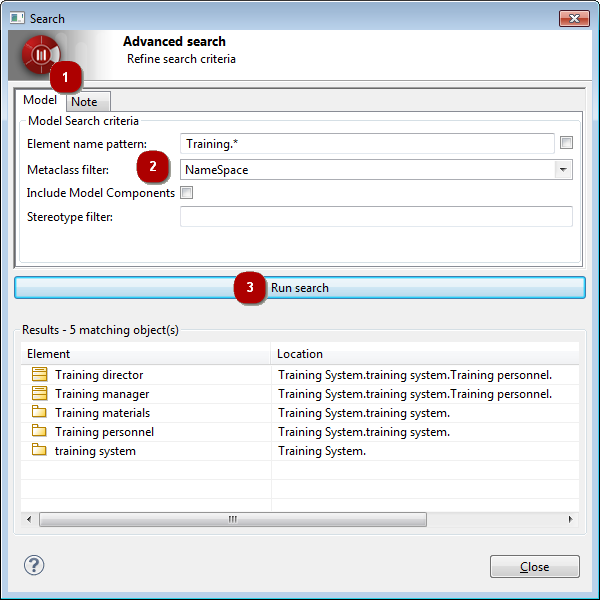Expand the Metaclass filter dropdown
Image resolution: width=600 pixels, height=600 pixels.
(x=564, y=170)
